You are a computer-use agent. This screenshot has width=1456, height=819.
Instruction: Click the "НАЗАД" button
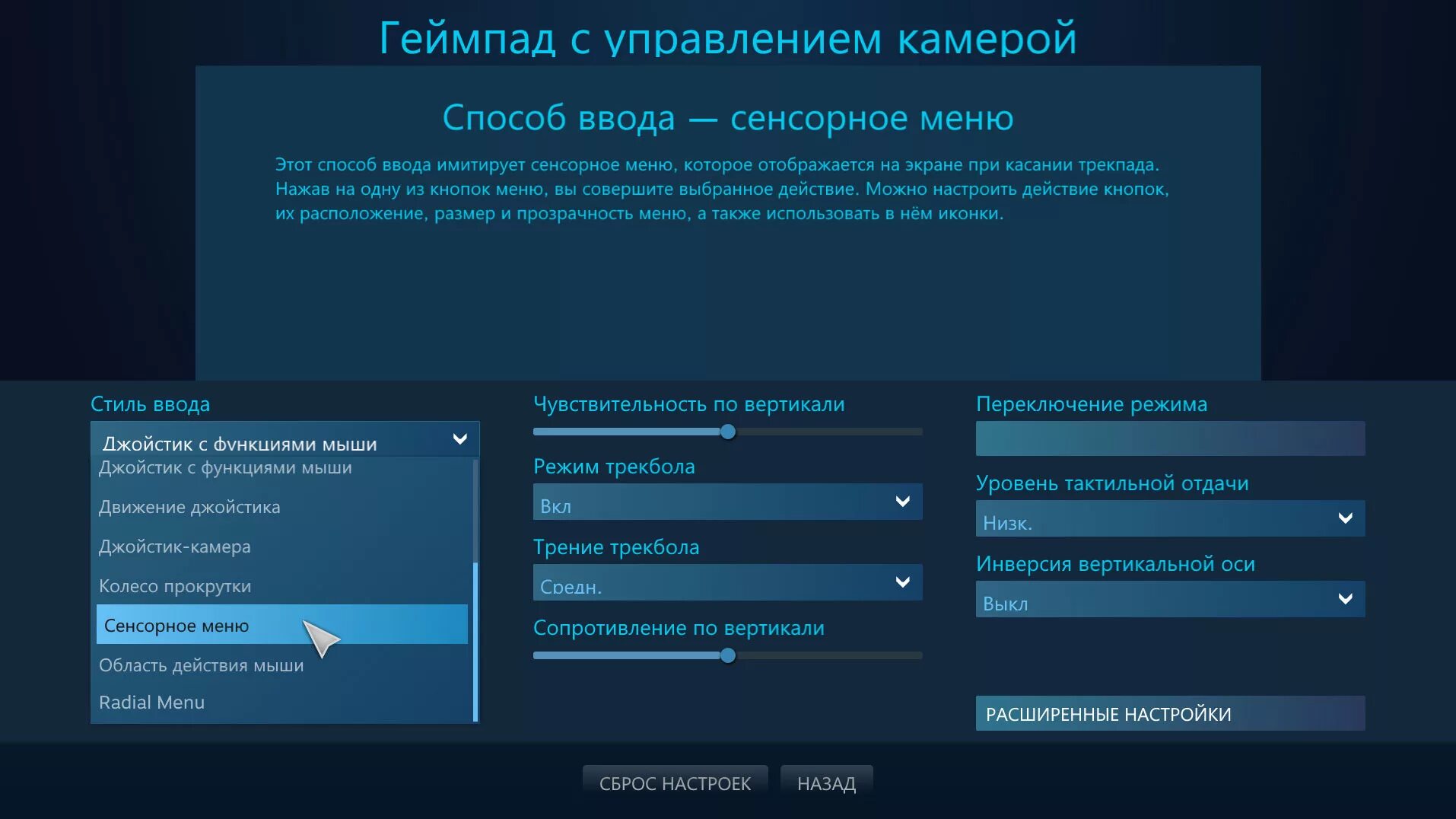click(x=826, y=781)
